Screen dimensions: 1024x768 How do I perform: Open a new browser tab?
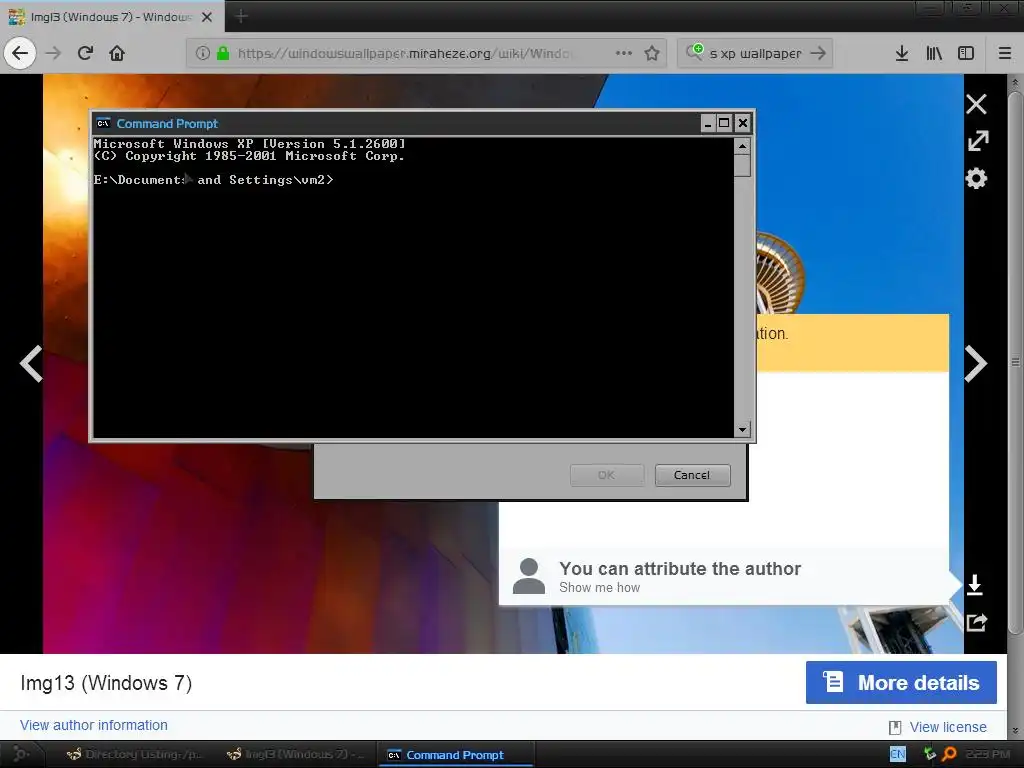tap(241, 16)
